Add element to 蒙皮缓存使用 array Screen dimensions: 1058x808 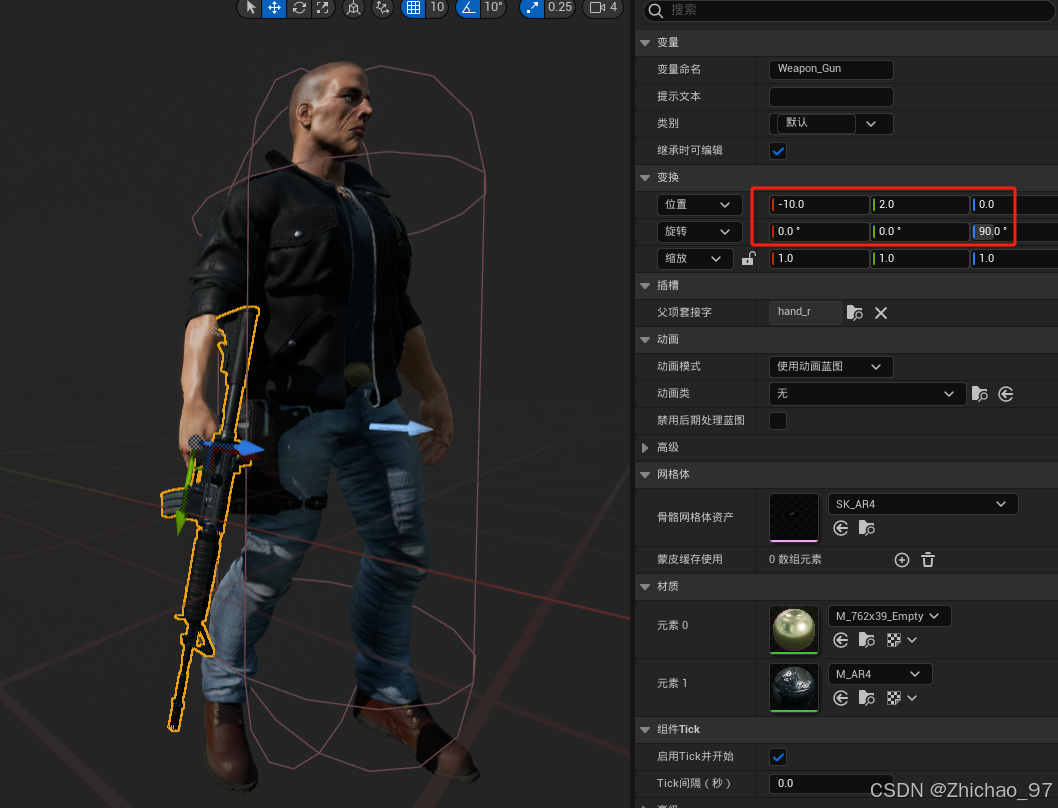click(x=901, y=560)
